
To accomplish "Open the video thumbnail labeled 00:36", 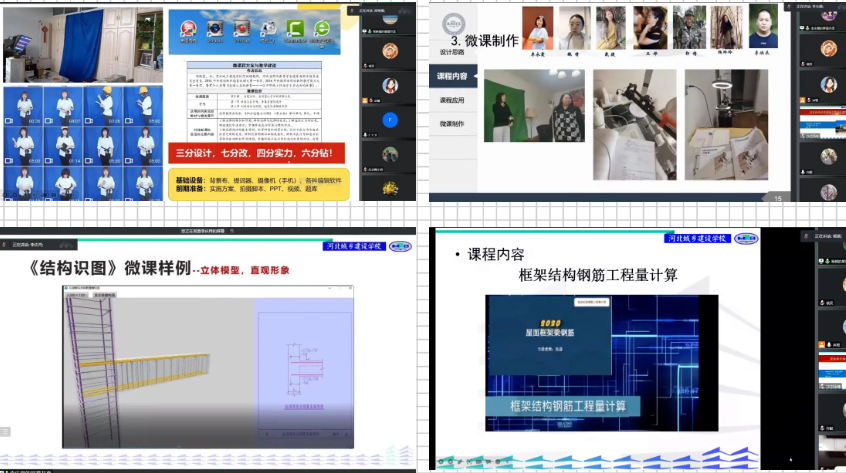I will click(x=23, y=106).
